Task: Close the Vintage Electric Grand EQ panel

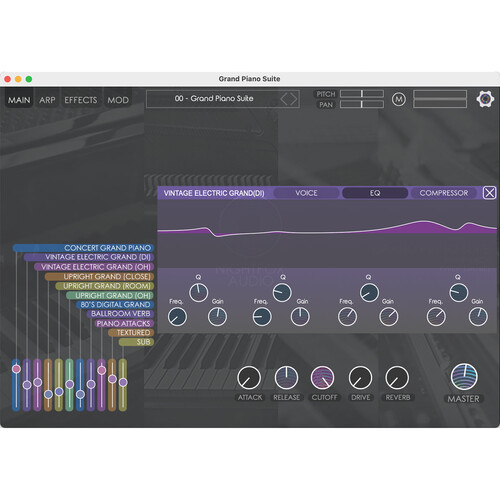Action: (x=489, y=193)
